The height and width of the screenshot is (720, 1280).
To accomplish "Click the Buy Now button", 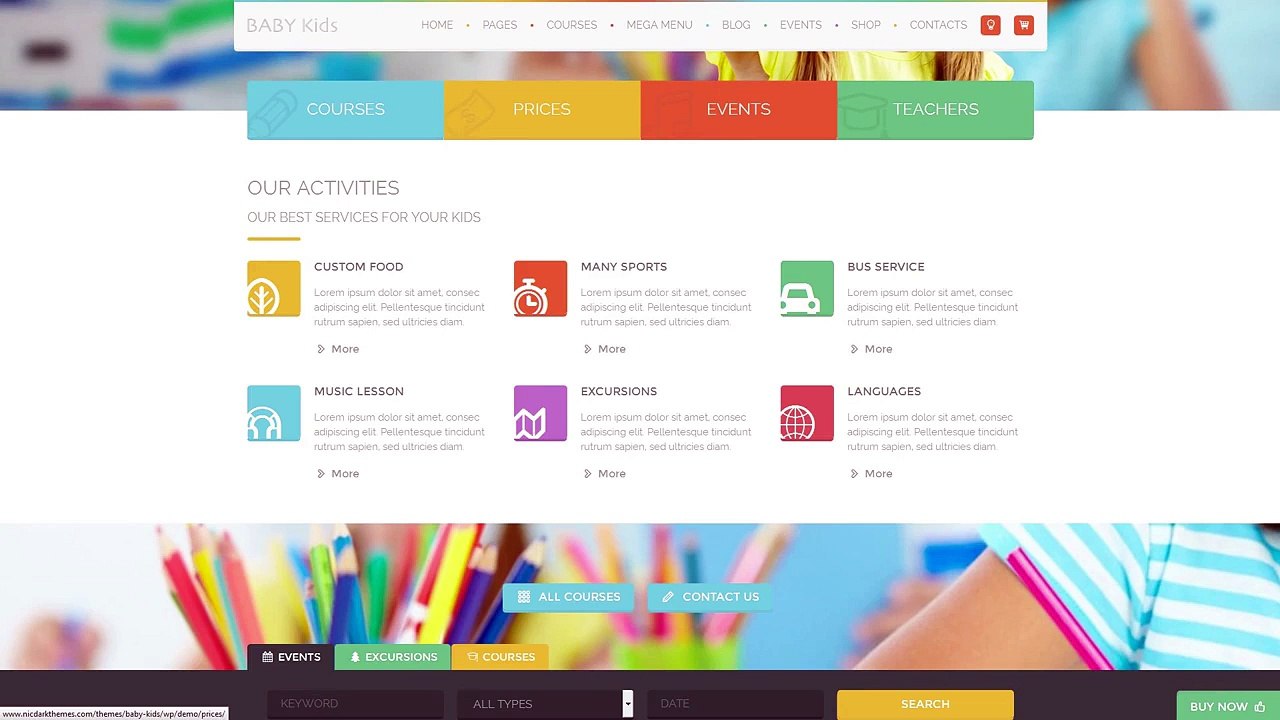I will (x=1227, y=706).
